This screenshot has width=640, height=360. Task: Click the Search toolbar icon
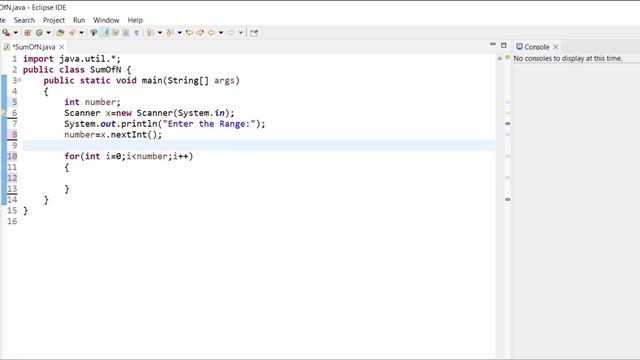(72, 33)
